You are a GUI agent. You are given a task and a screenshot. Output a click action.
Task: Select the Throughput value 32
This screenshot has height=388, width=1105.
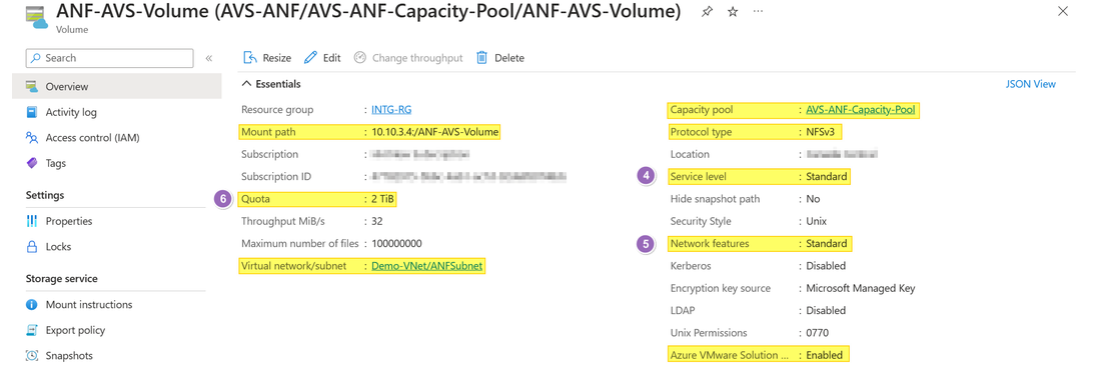(x=377, y=221)
